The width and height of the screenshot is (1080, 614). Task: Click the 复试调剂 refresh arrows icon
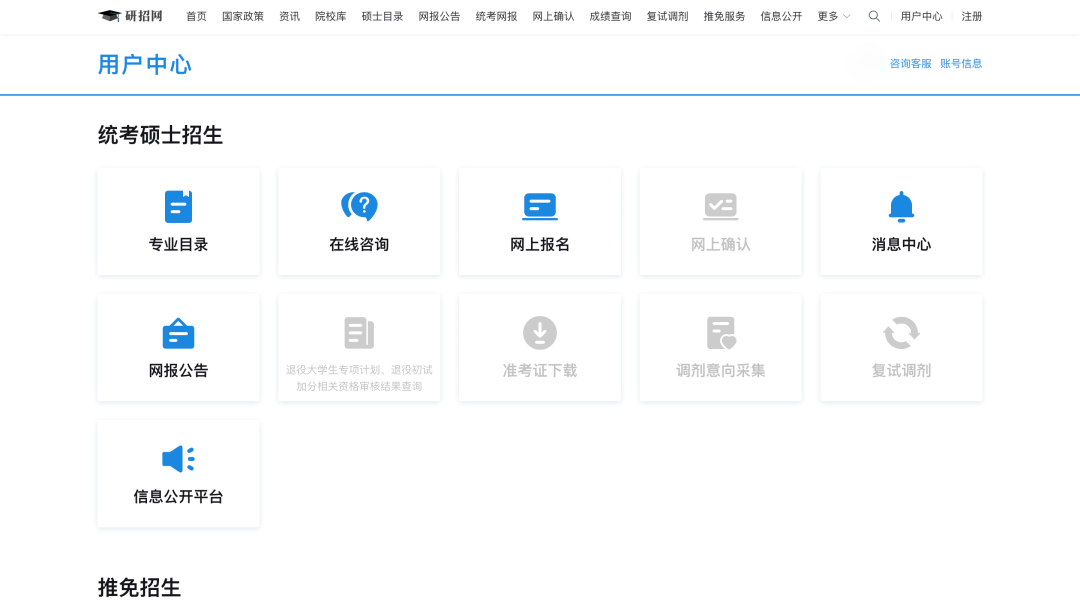(901, 333)
